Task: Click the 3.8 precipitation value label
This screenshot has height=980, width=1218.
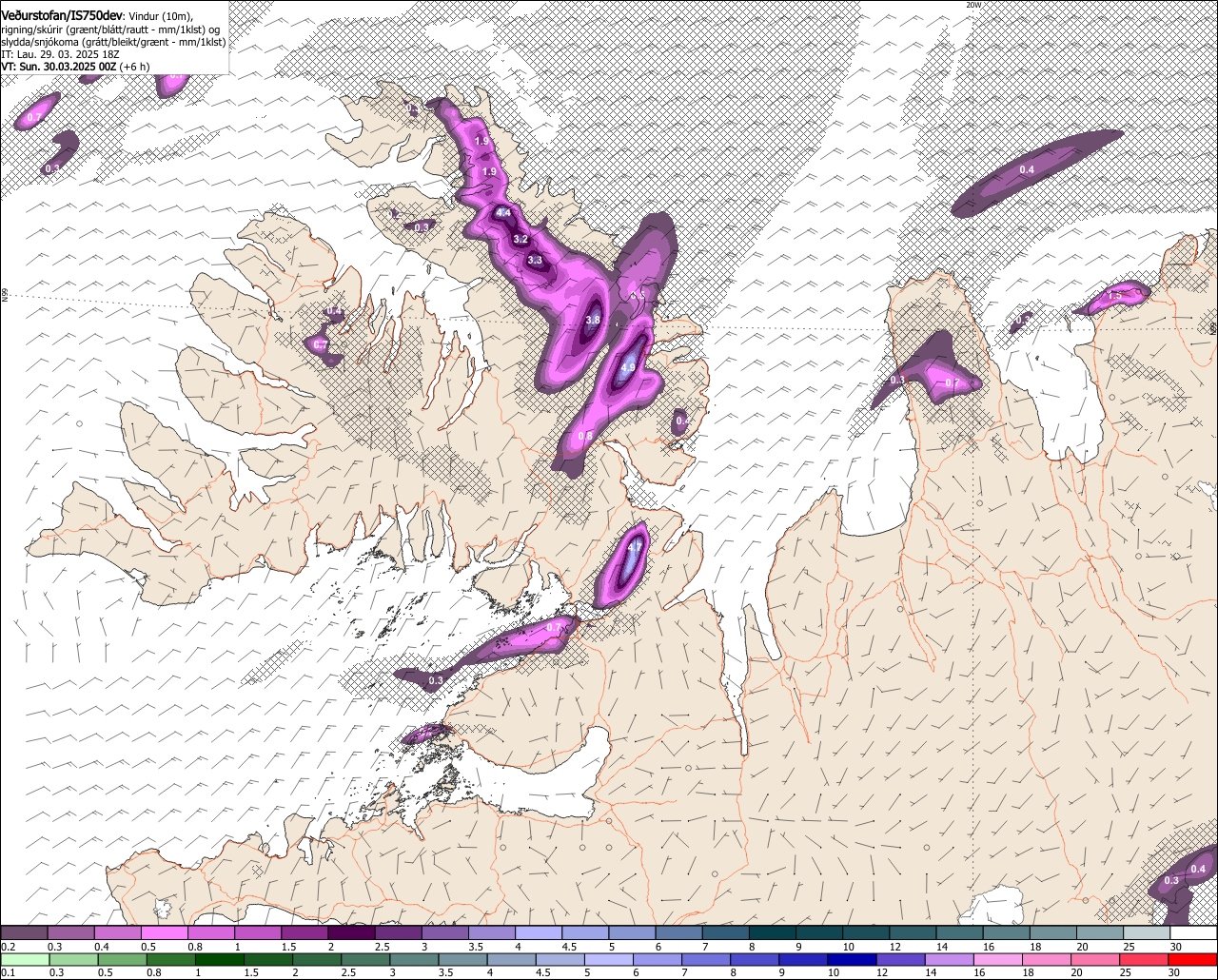Action: pyautogui.click(x=593, y=321)
